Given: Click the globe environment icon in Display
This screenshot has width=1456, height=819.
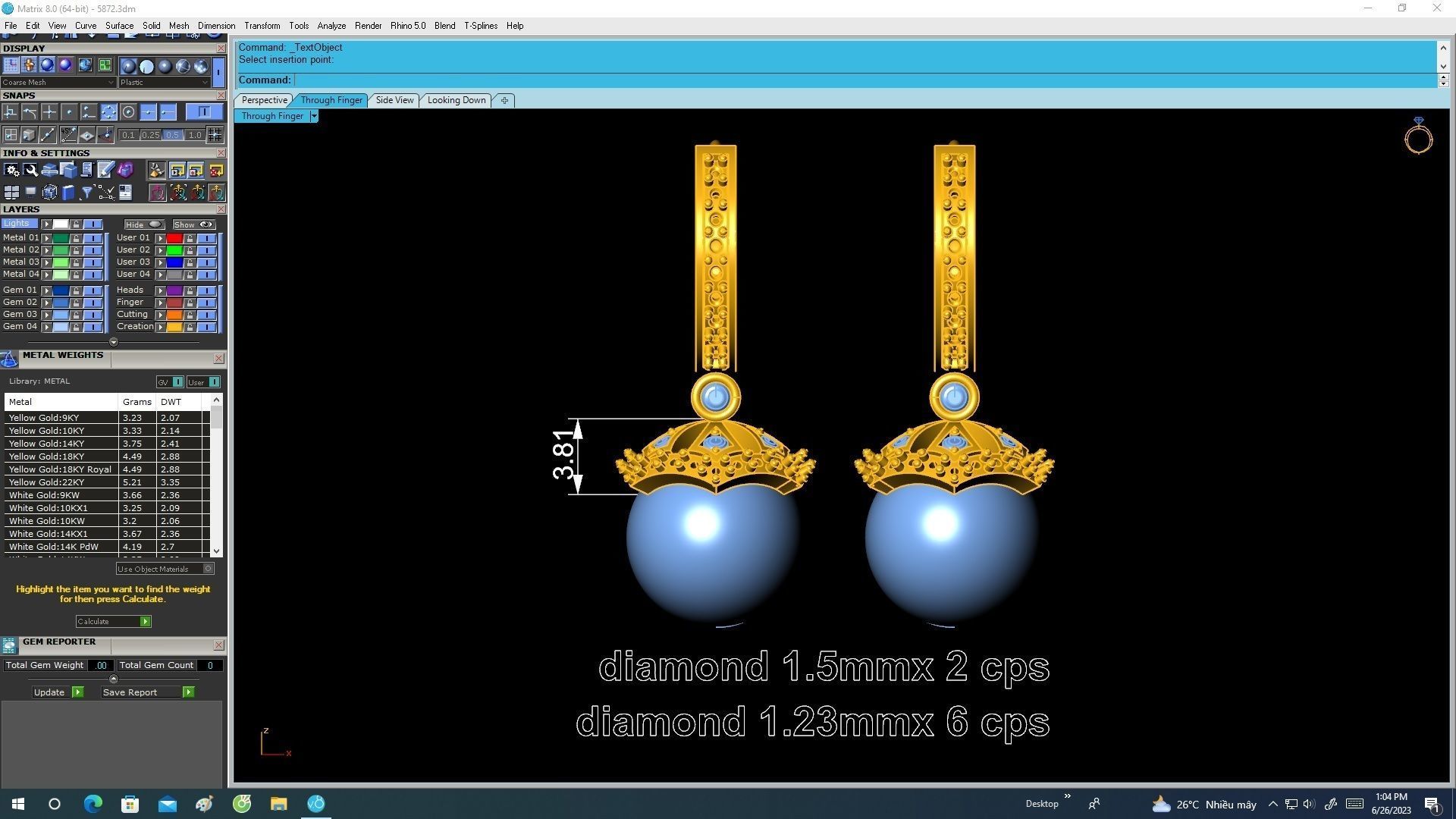Looking at the screenshot, I should point(85,65).
